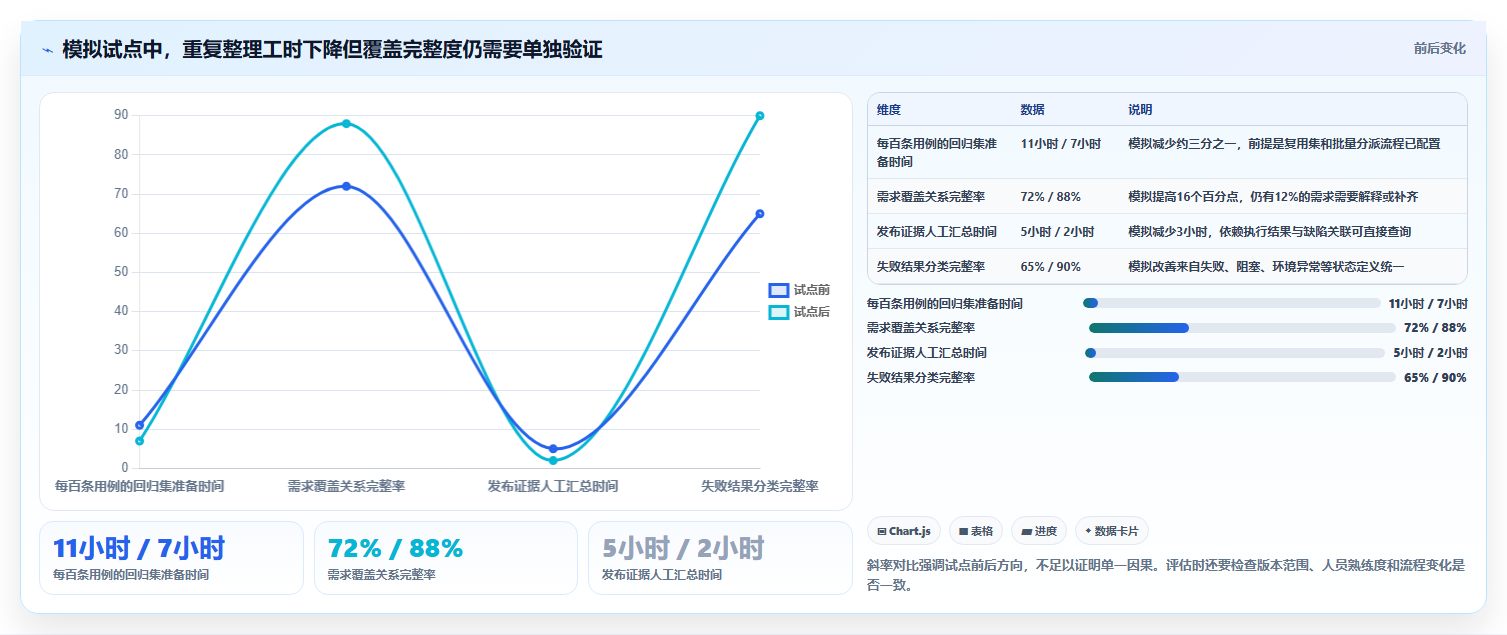Select the 表格 tag
This screenshot has width=1507, height=635.
tap(975, 531)
